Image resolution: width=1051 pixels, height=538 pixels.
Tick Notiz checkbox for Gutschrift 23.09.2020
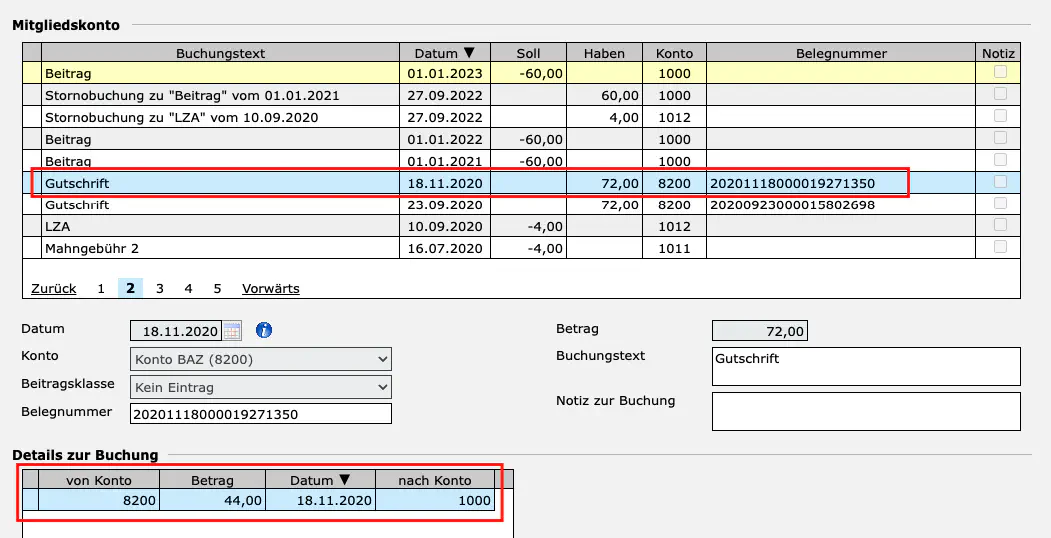[1000, 203]
